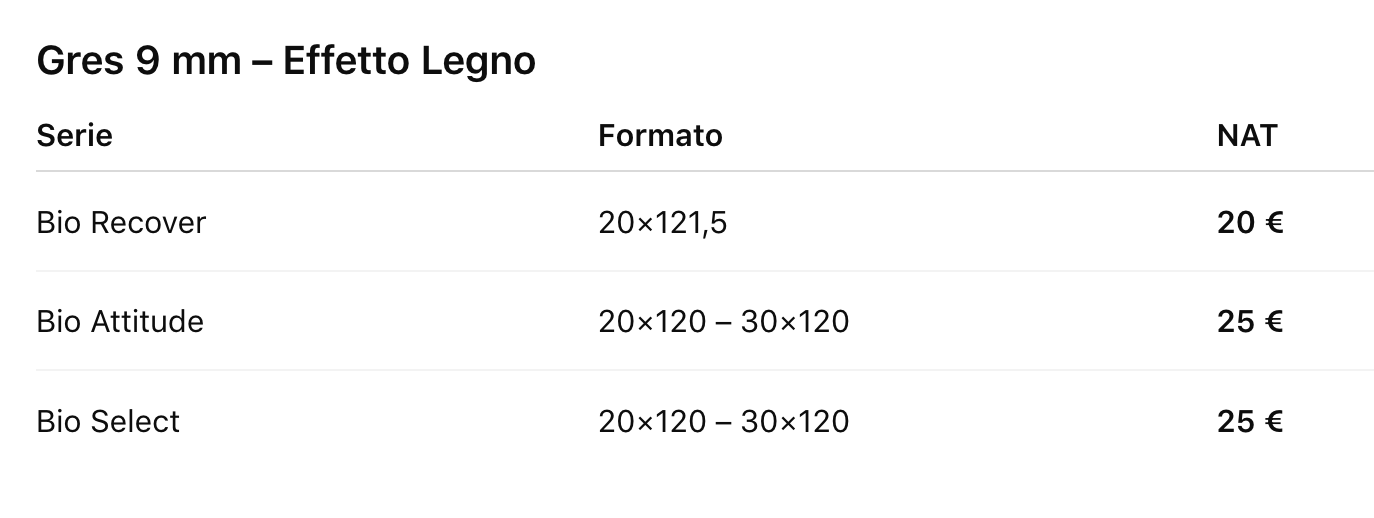The width and height of the screenshot is (1374, 518).
Task: Click 30×120 in the Bio Select row
Action: 795,421
